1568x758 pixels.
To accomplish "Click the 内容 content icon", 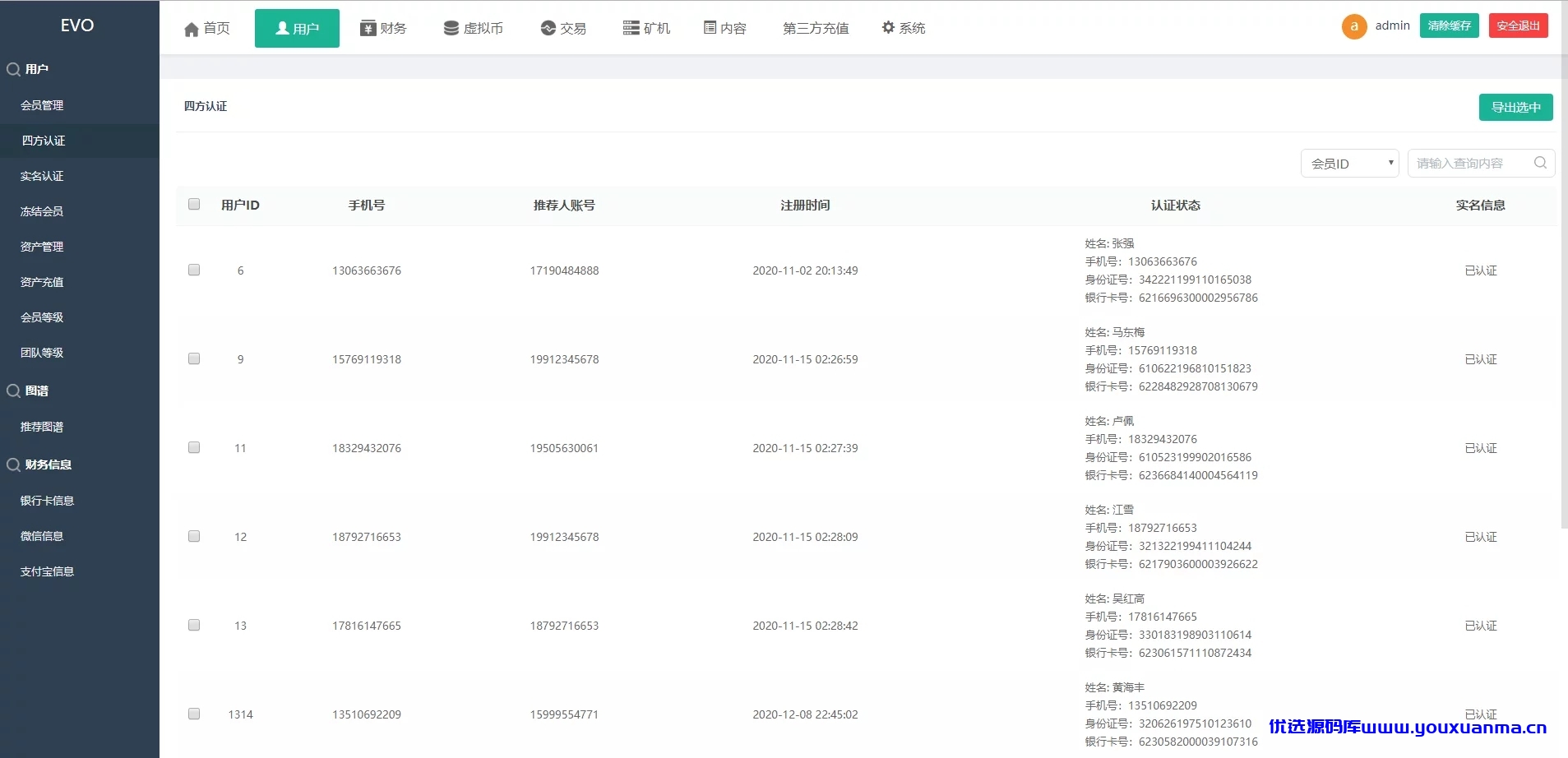I will tap(710, 28).
